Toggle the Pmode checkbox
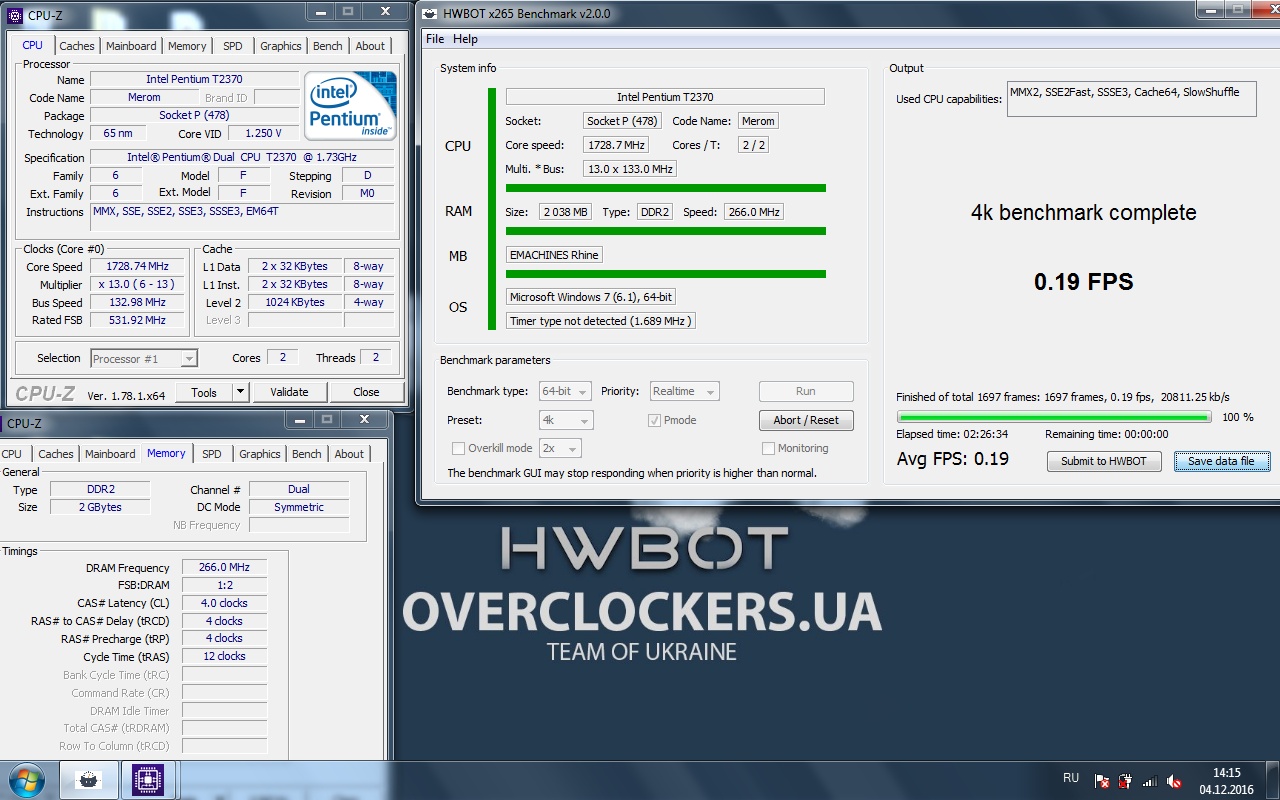Screen dimensions: 1280x800 pos(654,420)
